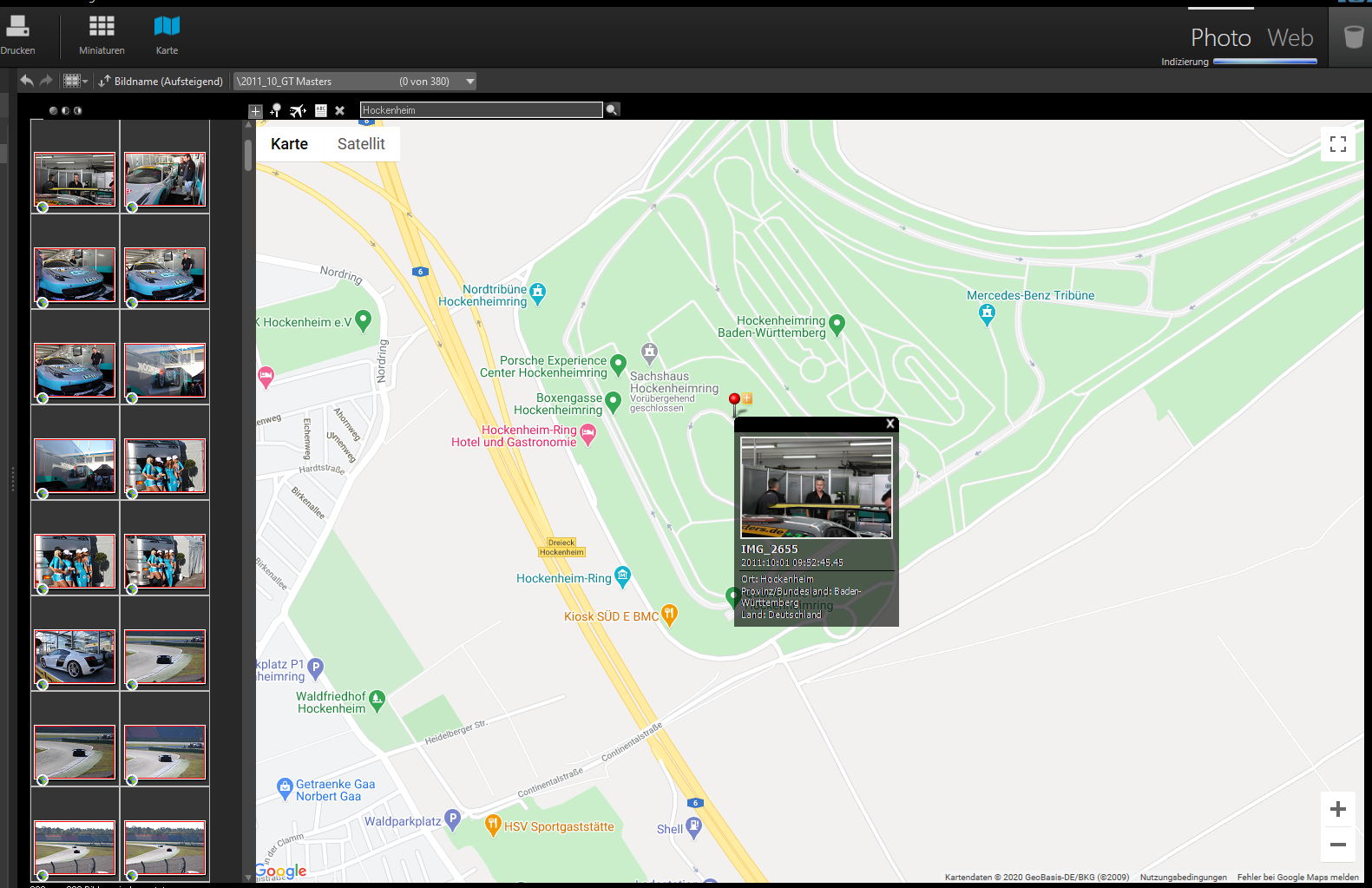The height and width of the screenshot is (888, 1372).
Task: Undo the last action in toolbar
Action: pos(27,81)
